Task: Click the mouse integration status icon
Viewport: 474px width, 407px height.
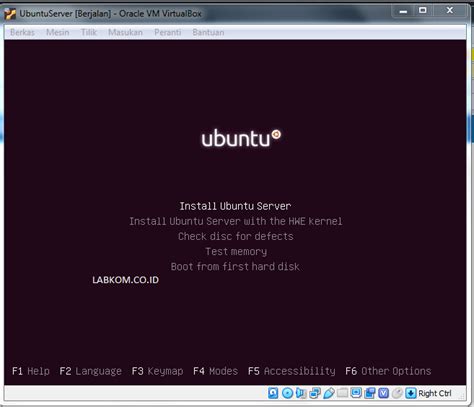Action: pyautogui.click(x=397, y=393)
